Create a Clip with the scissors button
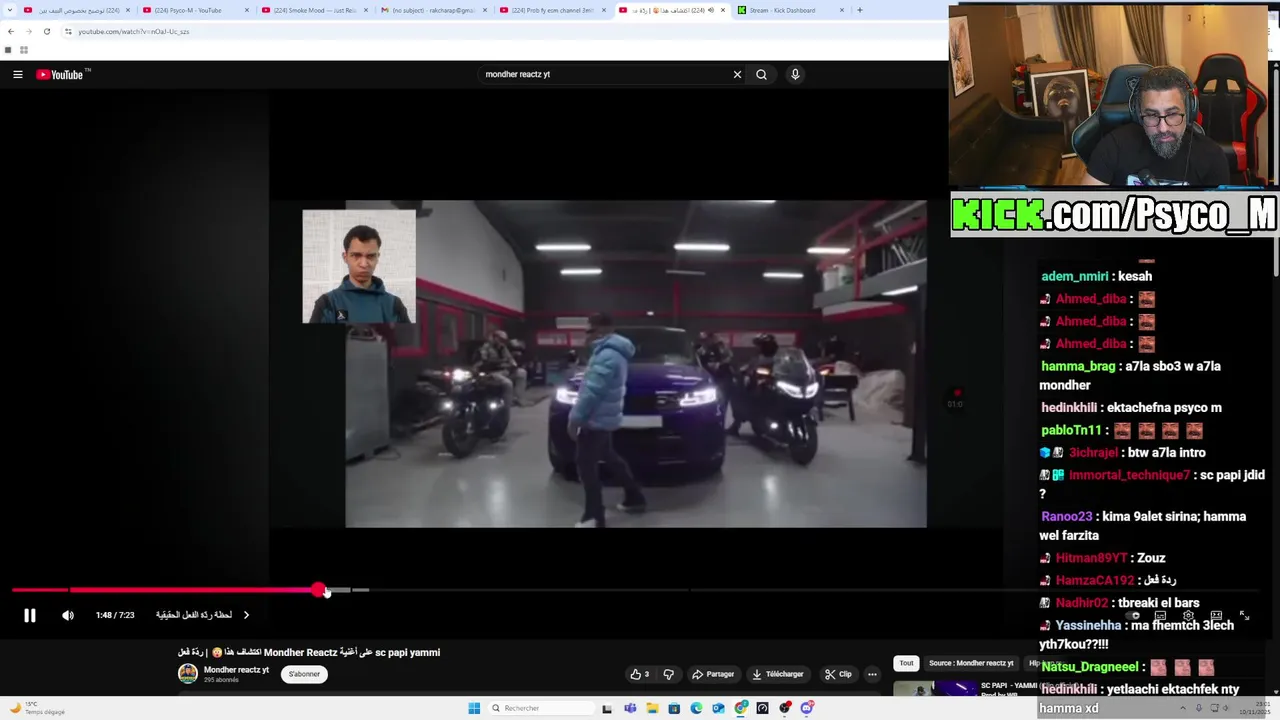Screen dimensions: 1280x720 tap(839, 674)
